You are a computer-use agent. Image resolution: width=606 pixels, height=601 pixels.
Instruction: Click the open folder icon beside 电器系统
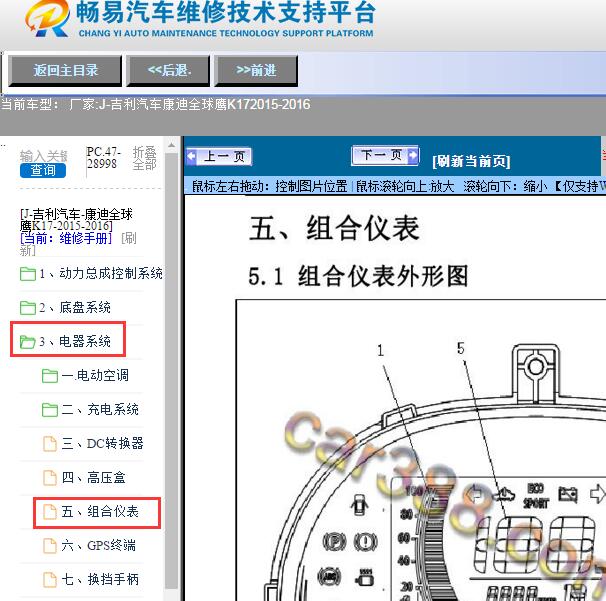pyautogui.click(x=28, y=342)
